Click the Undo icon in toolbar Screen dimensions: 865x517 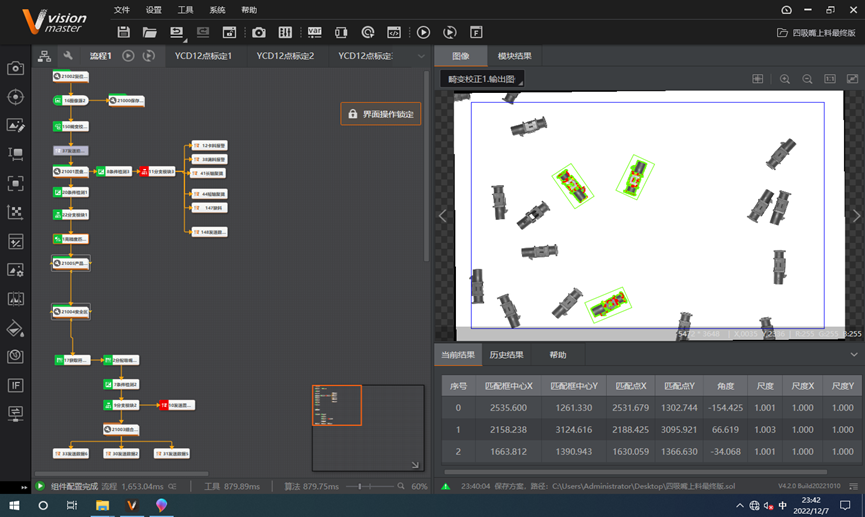pos(177,33)
